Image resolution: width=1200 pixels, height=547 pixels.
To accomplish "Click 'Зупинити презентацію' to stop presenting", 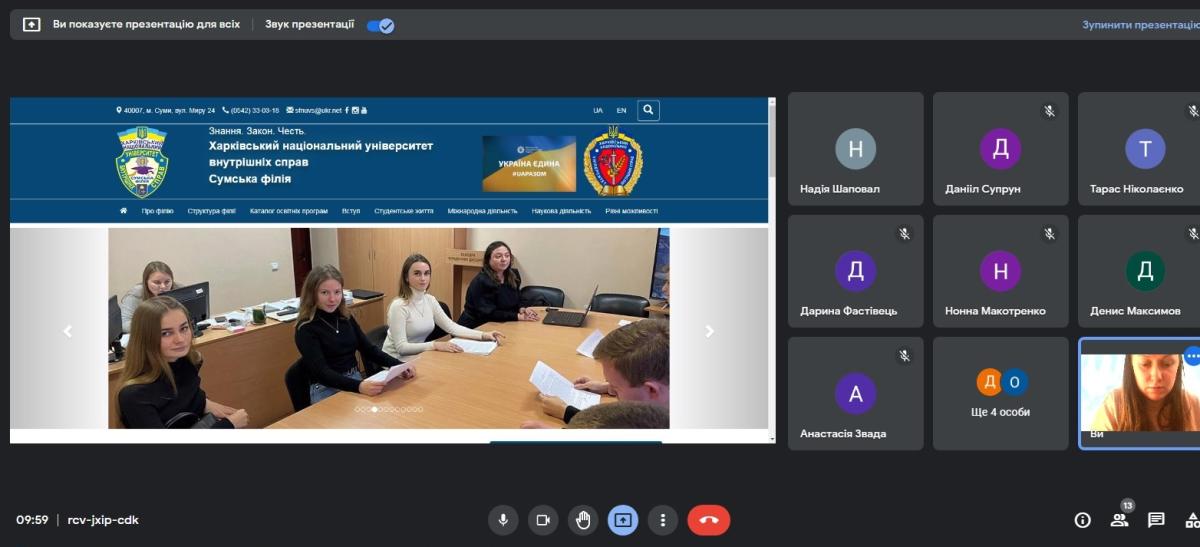I will pyautogui.click(x=1140, y=25).
